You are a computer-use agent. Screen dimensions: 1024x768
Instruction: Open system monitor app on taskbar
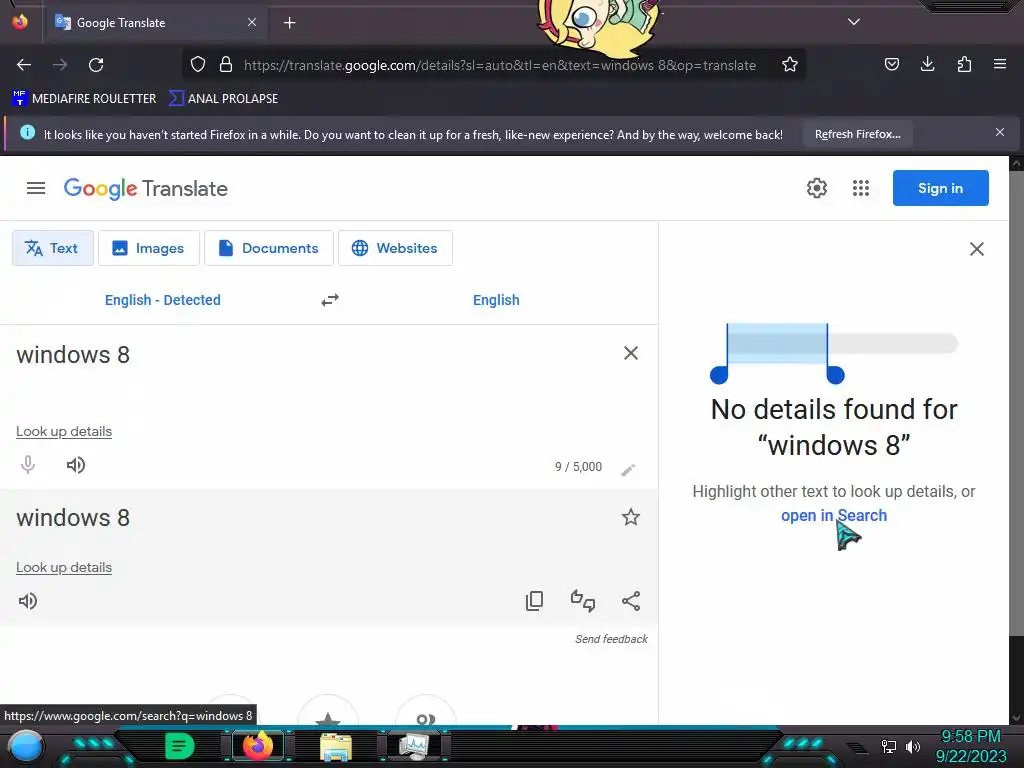click(x=414, y=746)
